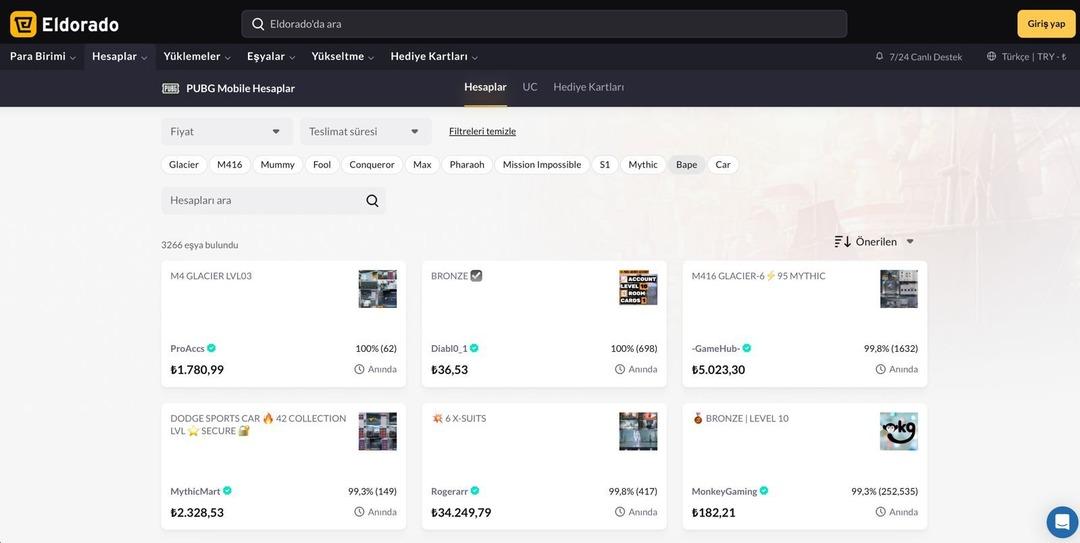Focus the Eldorado'da ara search field
Viewport: 1080px width, 543px height.
544,24
